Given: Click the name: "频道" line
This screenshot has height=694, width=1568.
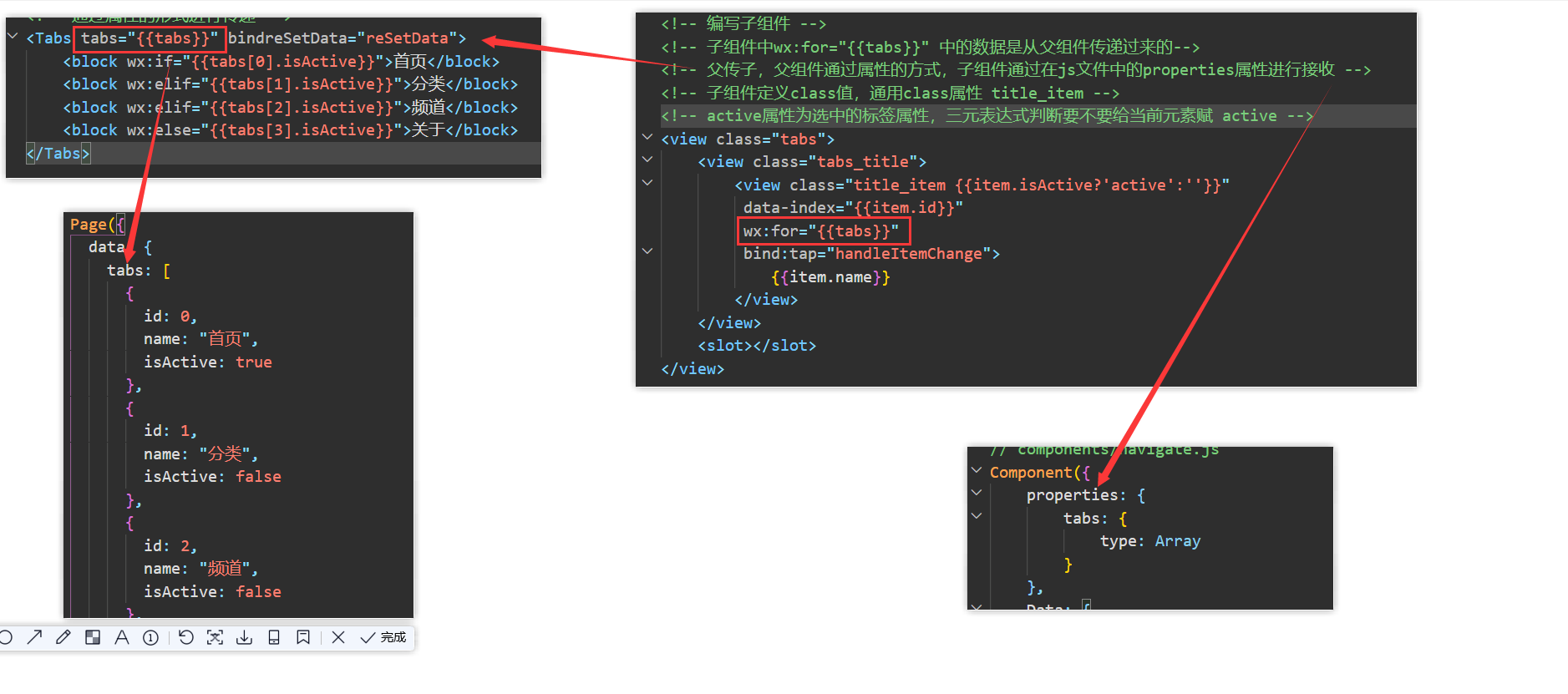Looking at the screenshot, I should [x=200, y=569].
